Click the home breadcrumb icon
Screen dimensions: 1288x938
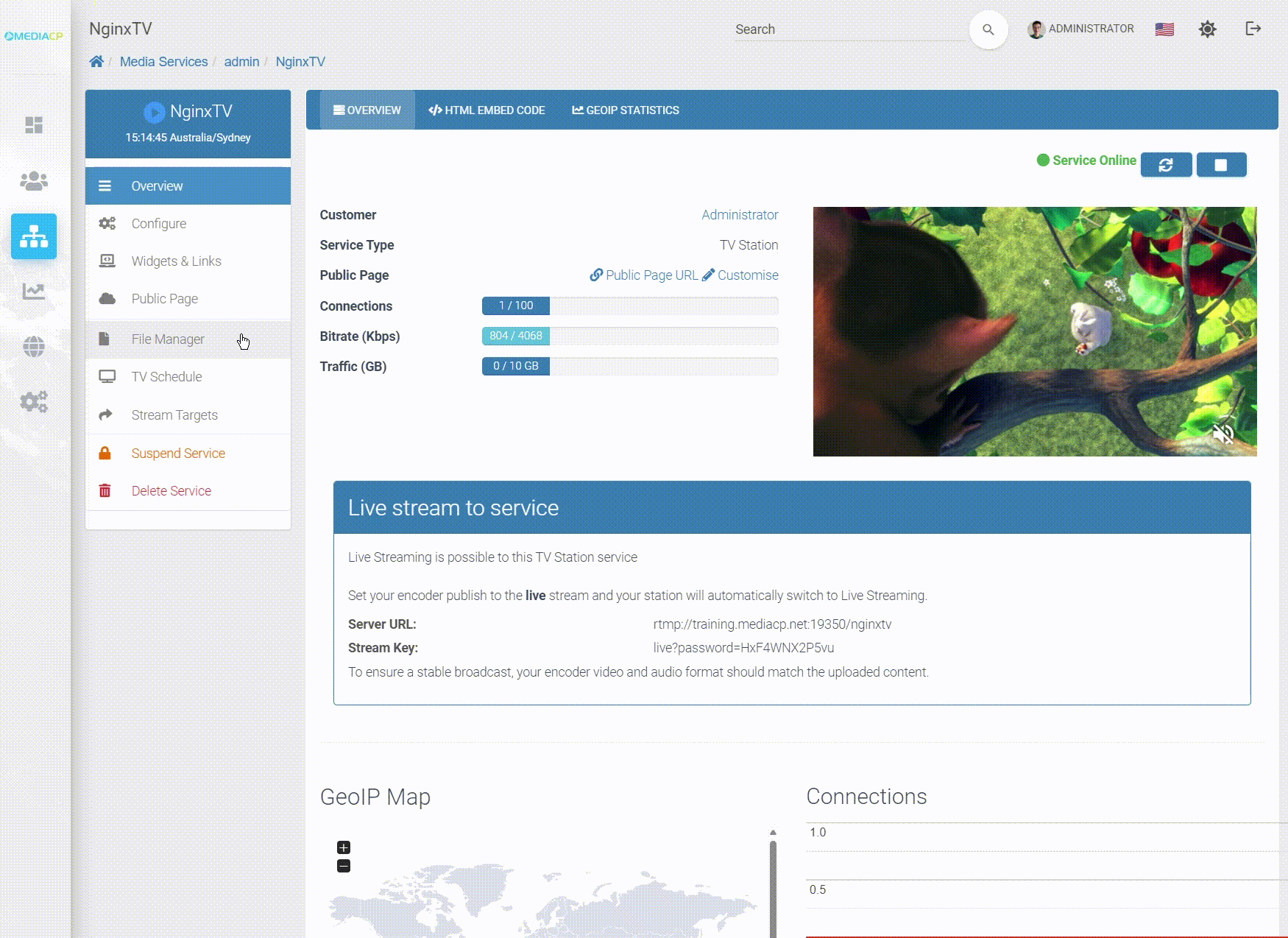click(x=96, y=62)
